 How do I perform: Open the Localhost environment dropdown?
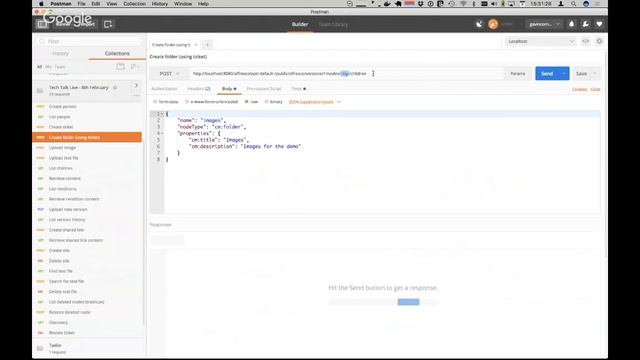click(x=540, y=41)
